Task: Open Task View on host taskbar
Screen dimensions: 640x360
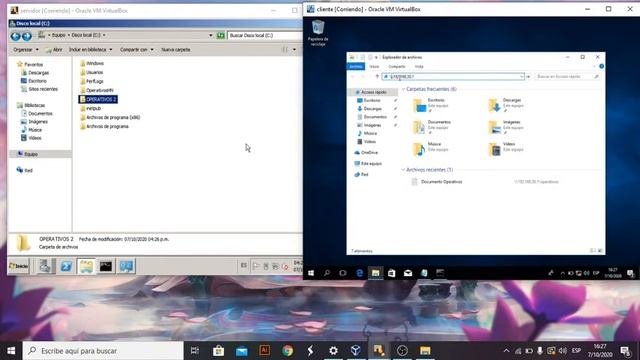Action: tap(195, 351)
